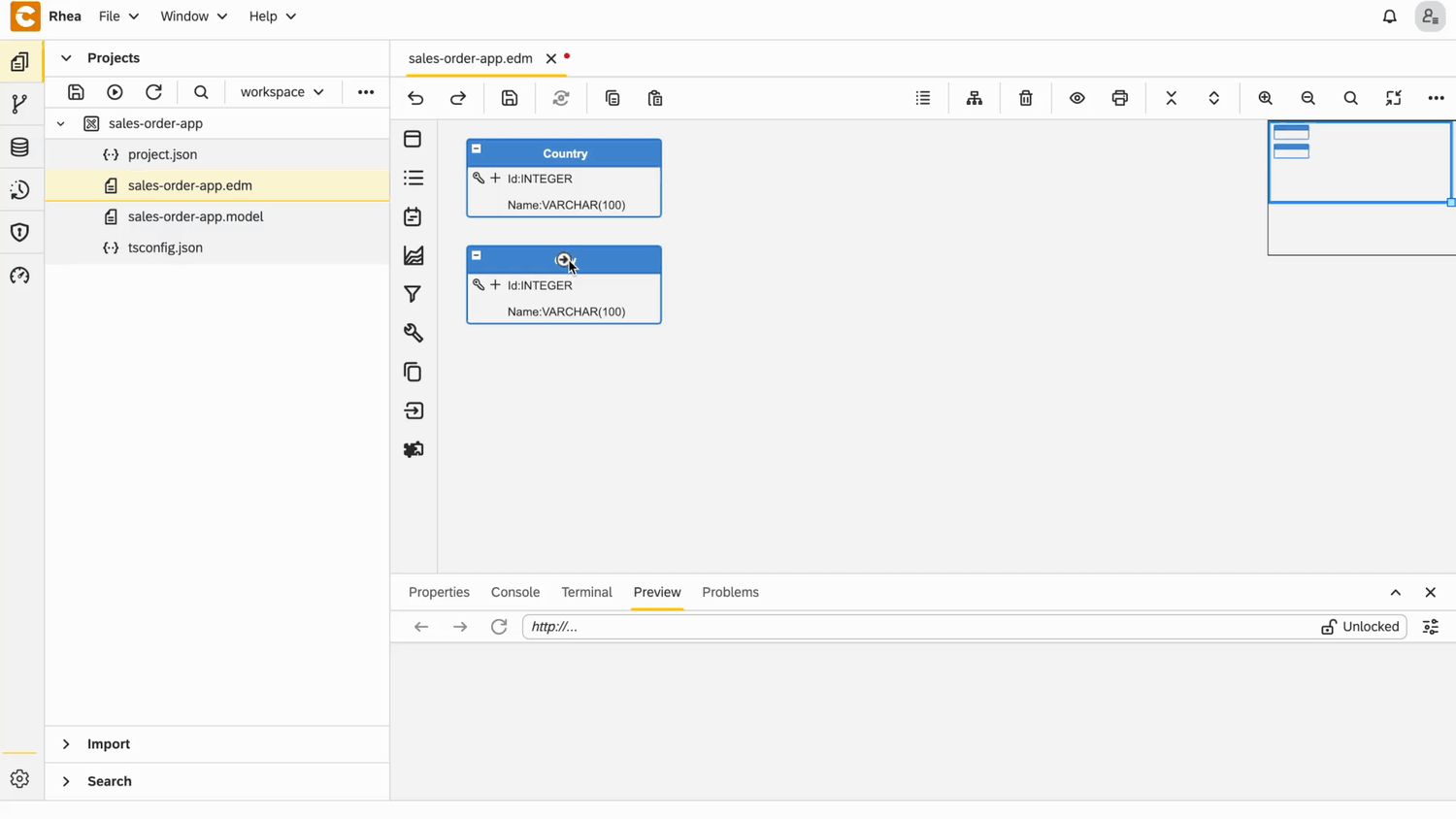The height and width of the screenshot is (819, 1456).
Task: Open the File menu
Action: tap(118, 16)
